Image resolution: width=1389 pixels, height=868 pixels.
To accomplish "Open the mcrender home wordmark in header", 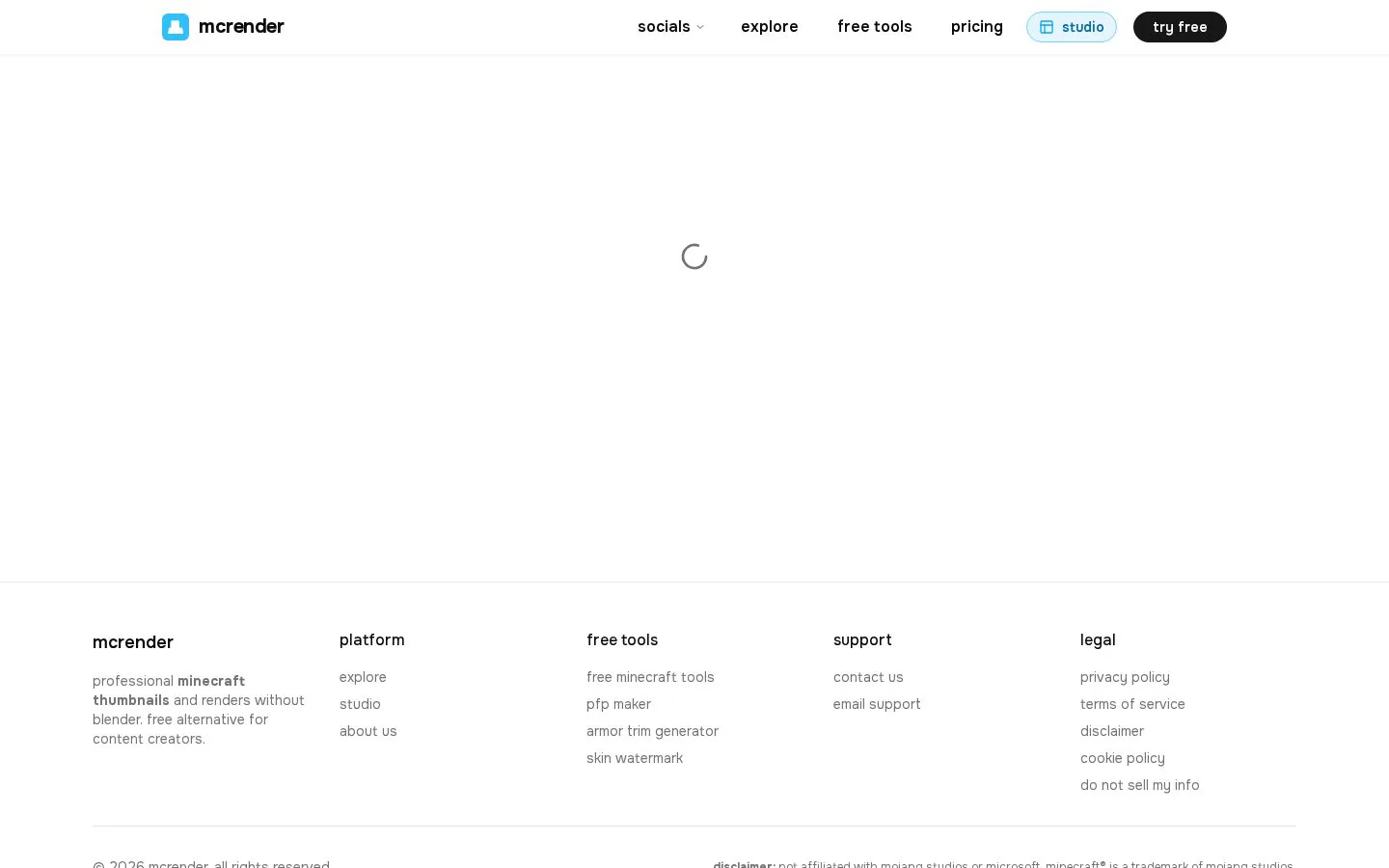I will click(x=241, y=27).
